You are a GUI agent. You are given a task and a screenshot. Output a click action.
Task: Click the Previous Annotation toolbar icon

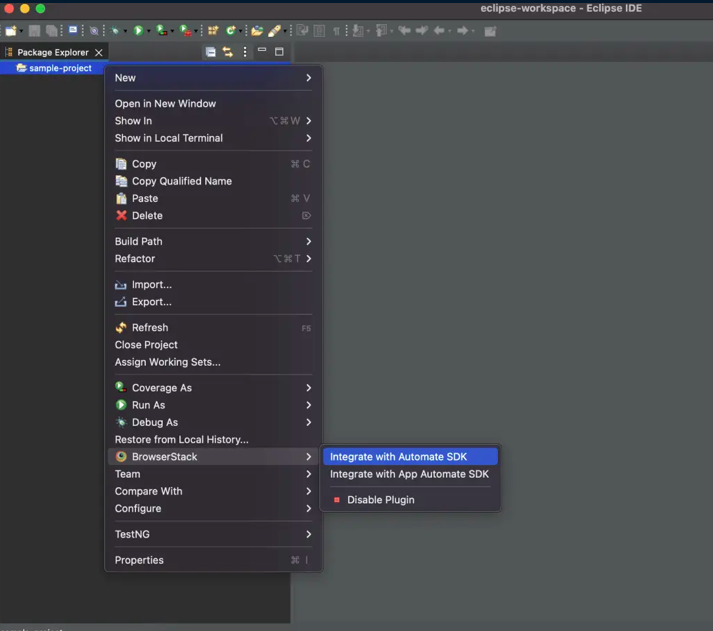point(381,31)
